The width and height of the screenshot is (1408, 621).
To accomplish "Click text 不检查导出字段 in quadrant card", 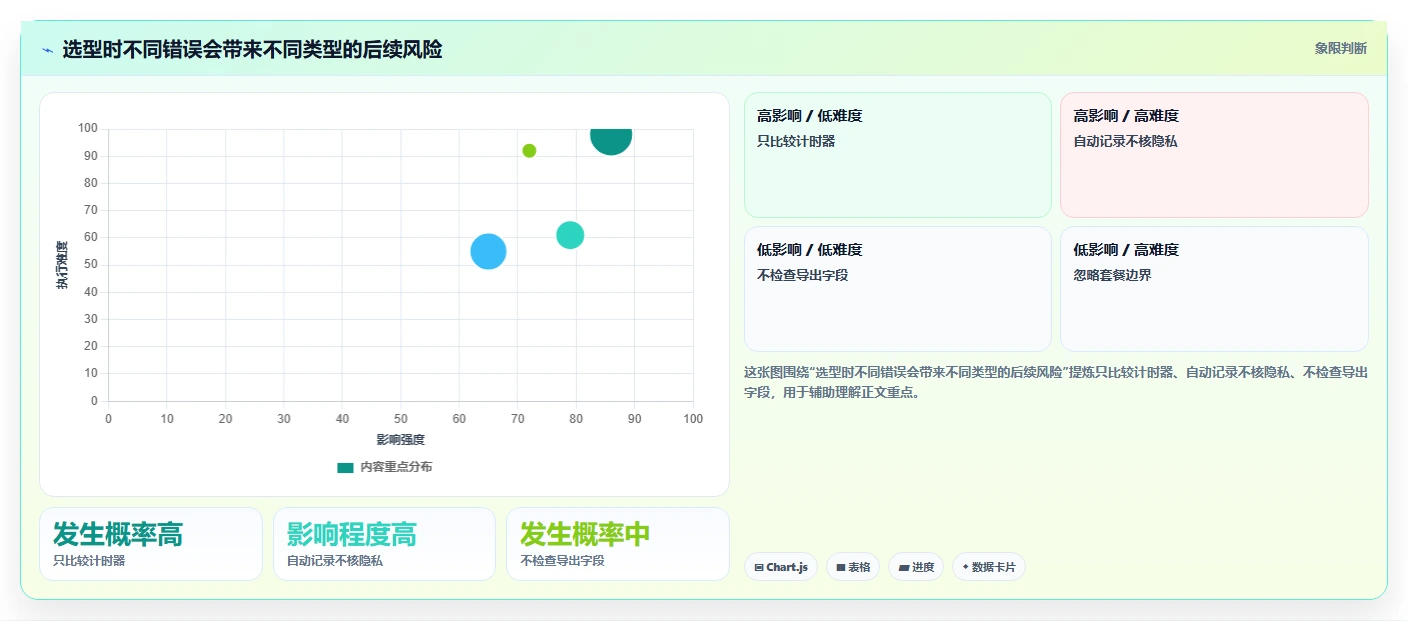I will tap(803, 275).
